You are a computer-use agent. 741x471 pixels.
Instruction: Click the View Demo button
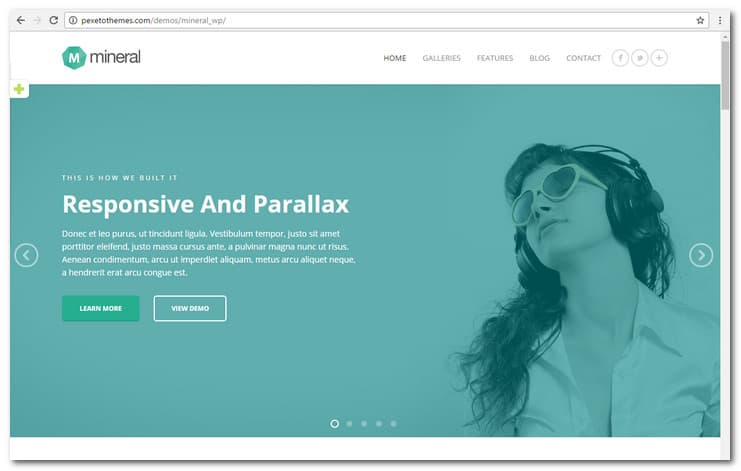point(190,308)
